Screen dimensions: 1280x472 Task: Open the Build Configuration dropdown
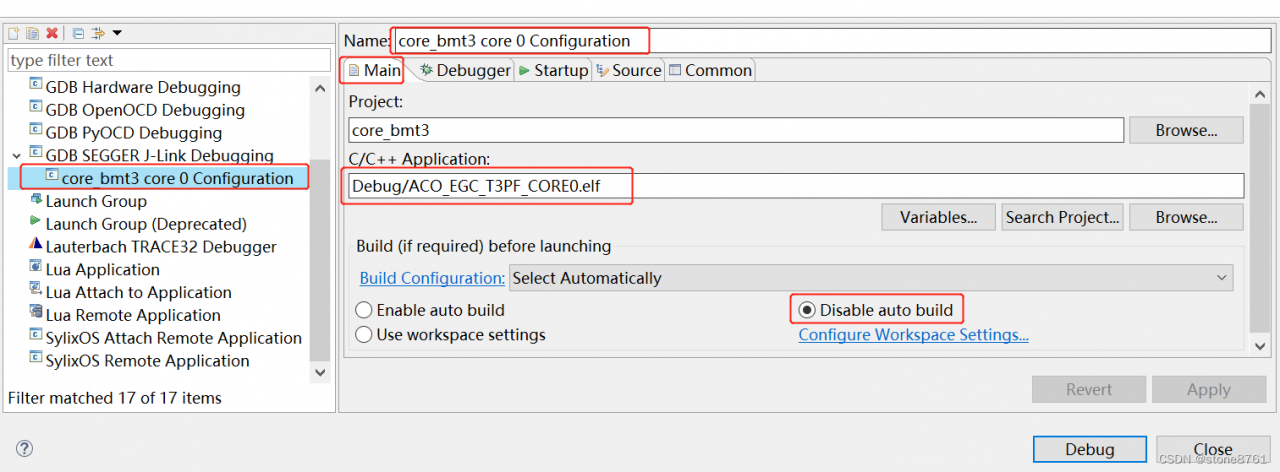(x=871, y=278)
